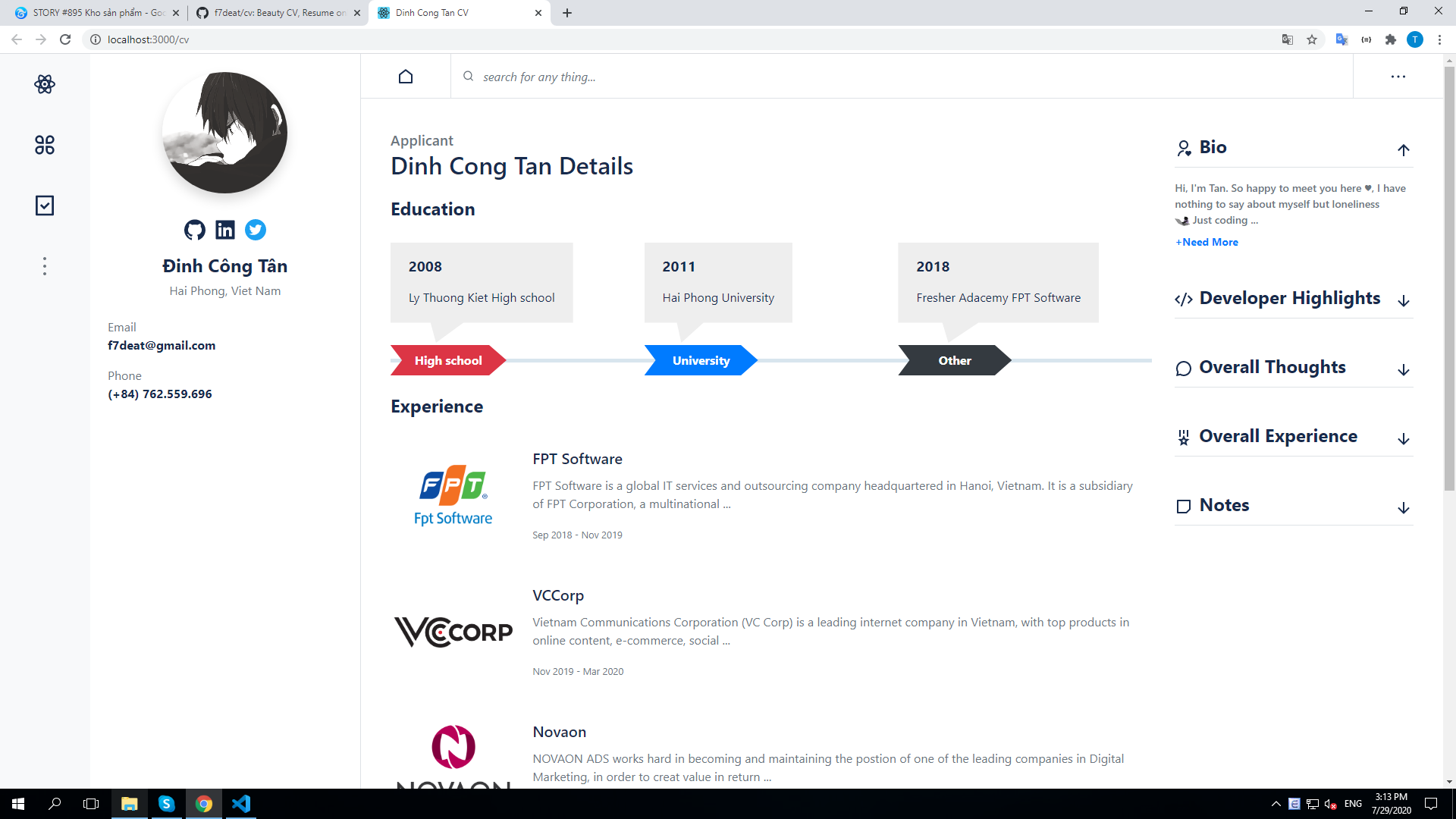1456x819 pixels.
Task: Click the LinkedIn profile icon
Action: pyautogui.click(x=225, y=230)
